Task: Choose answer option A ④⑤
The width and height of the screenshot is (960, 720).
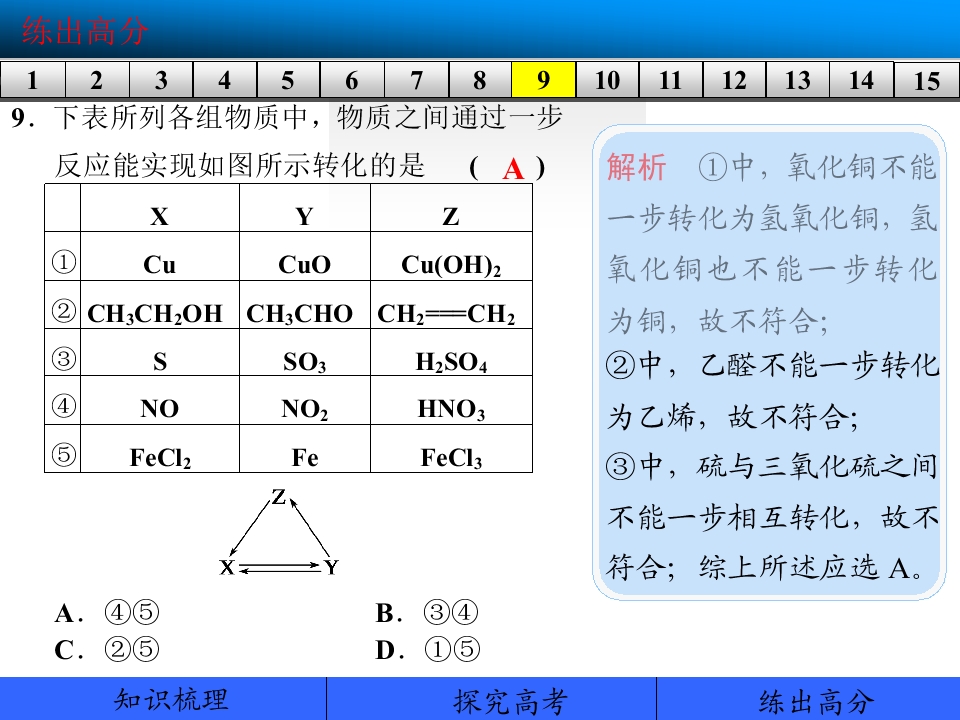Action: pyautogui.click(x=107, y=612)
